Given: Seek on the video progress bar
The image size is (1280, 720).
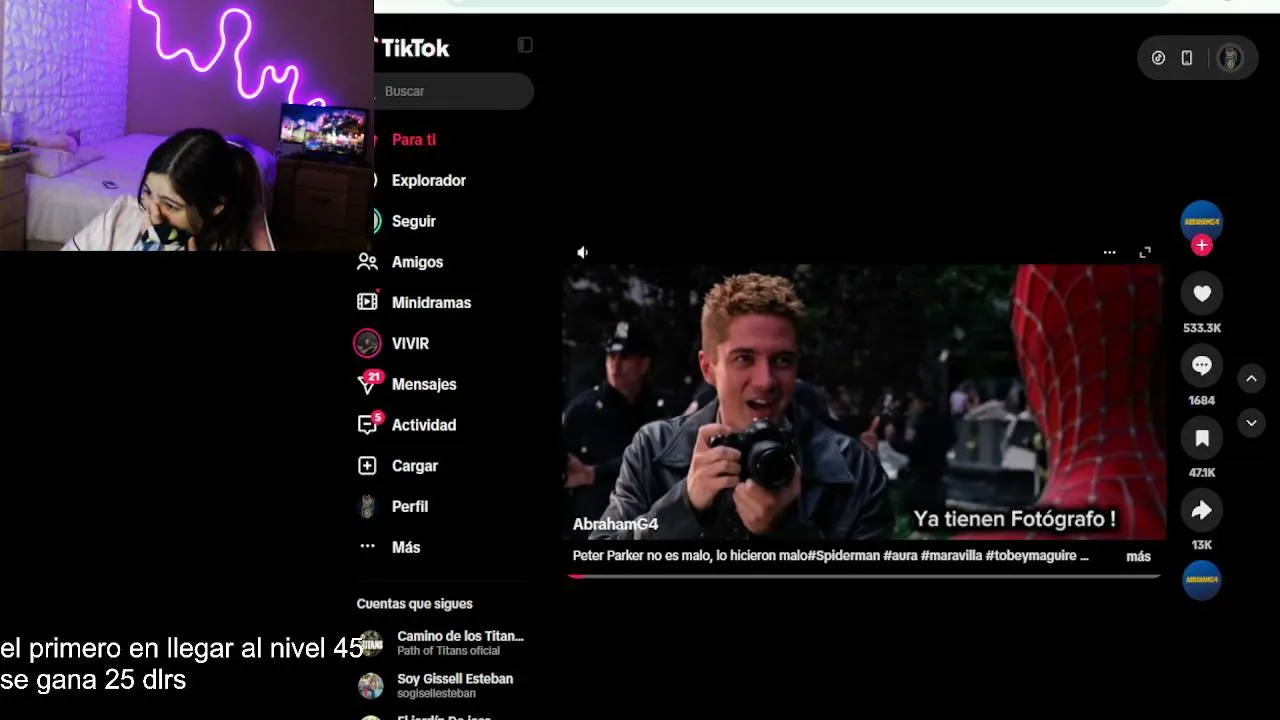Looking at the screenshot, I should click(x=864, y=576).
